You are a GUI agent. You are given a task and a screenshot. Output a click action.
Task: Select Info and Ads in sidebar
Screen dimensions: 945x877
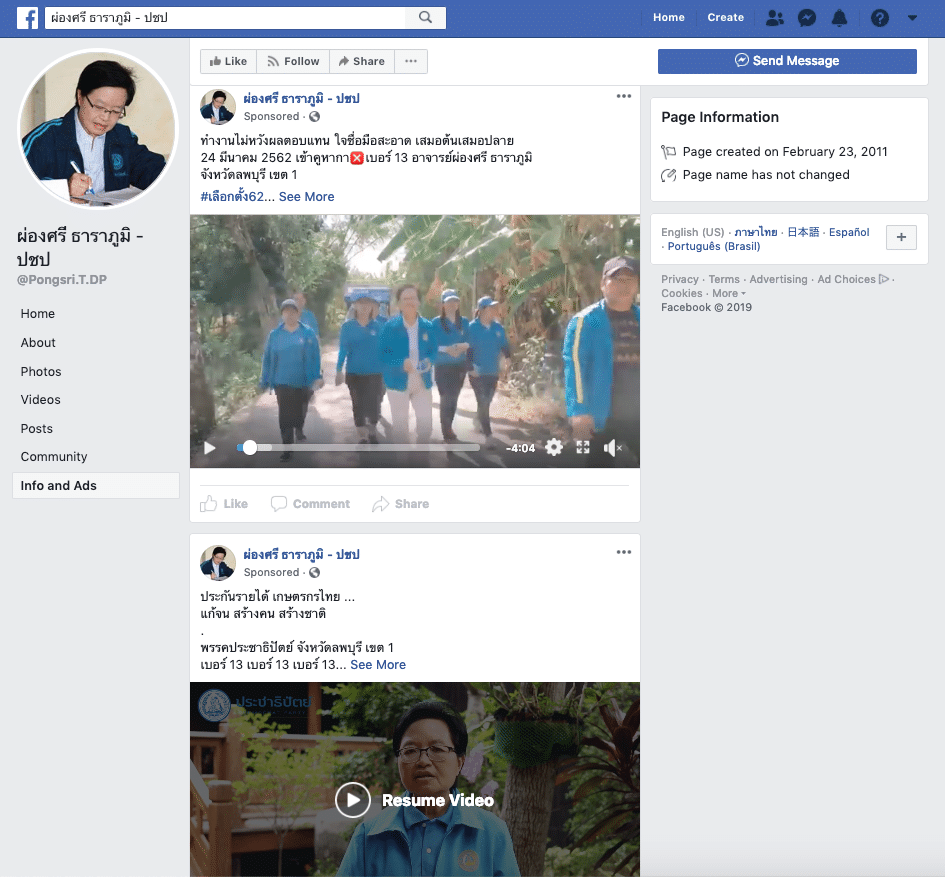[59, 486]
